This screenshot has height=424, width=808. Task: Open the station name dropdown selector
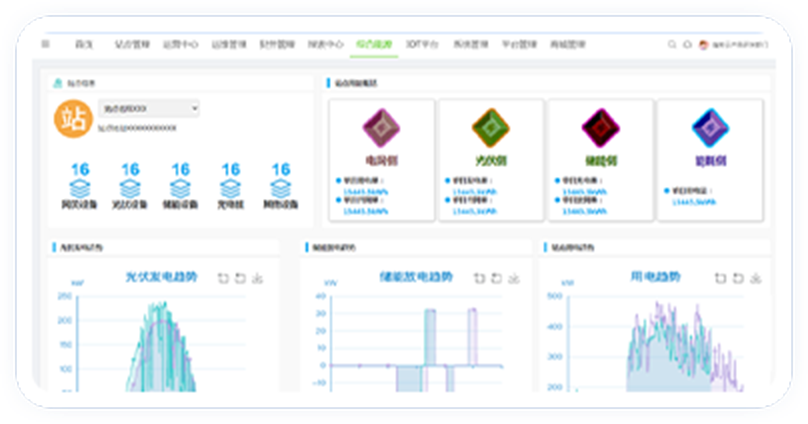pyautogui.click(x=149, y=109)
